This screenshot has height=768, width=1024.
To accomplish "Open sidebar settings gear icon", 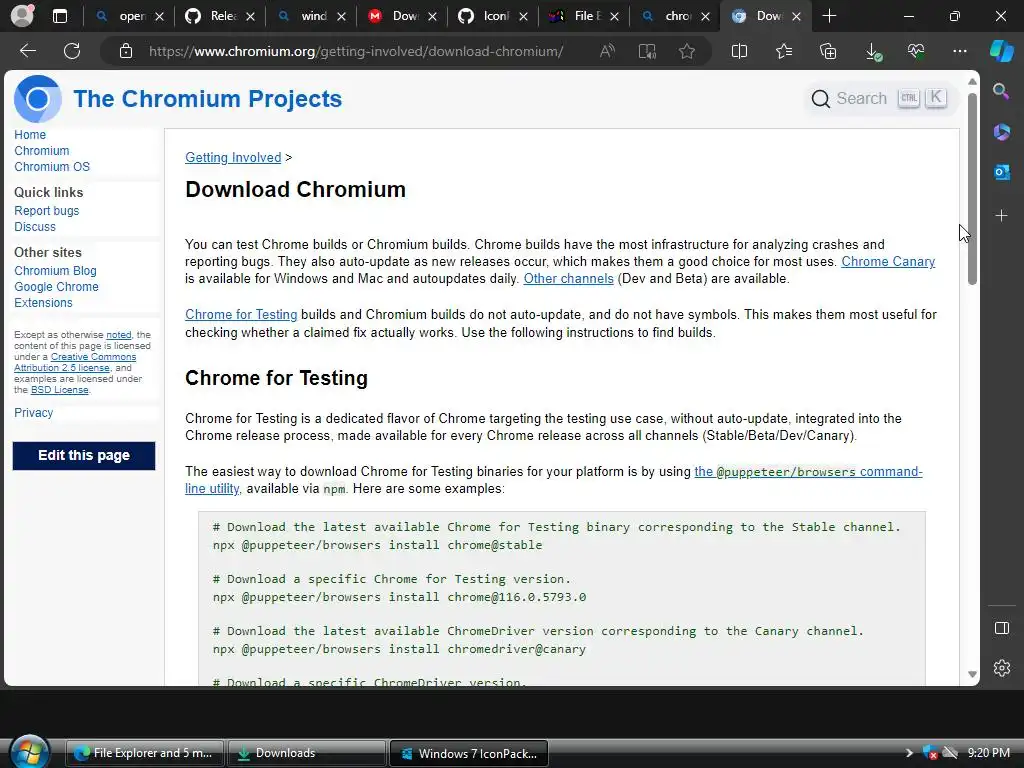I will 1002,668.
